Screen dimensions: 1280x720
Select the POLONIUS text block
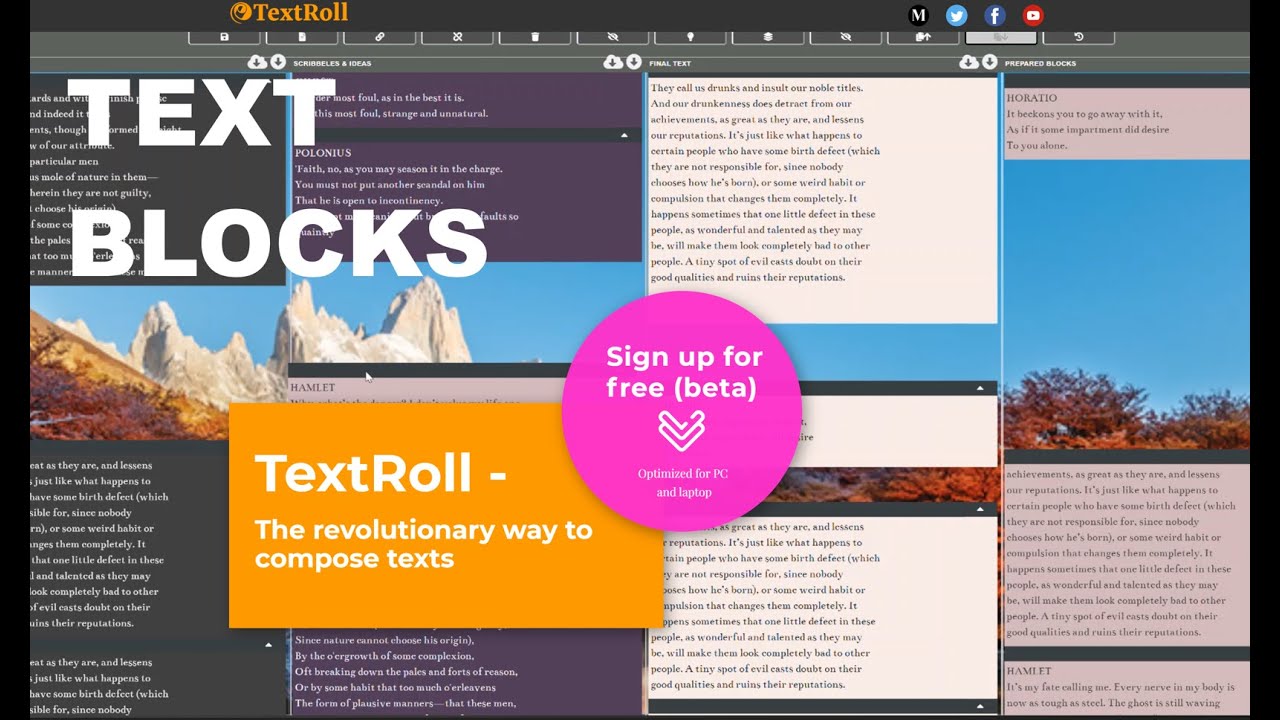[466, 201]
